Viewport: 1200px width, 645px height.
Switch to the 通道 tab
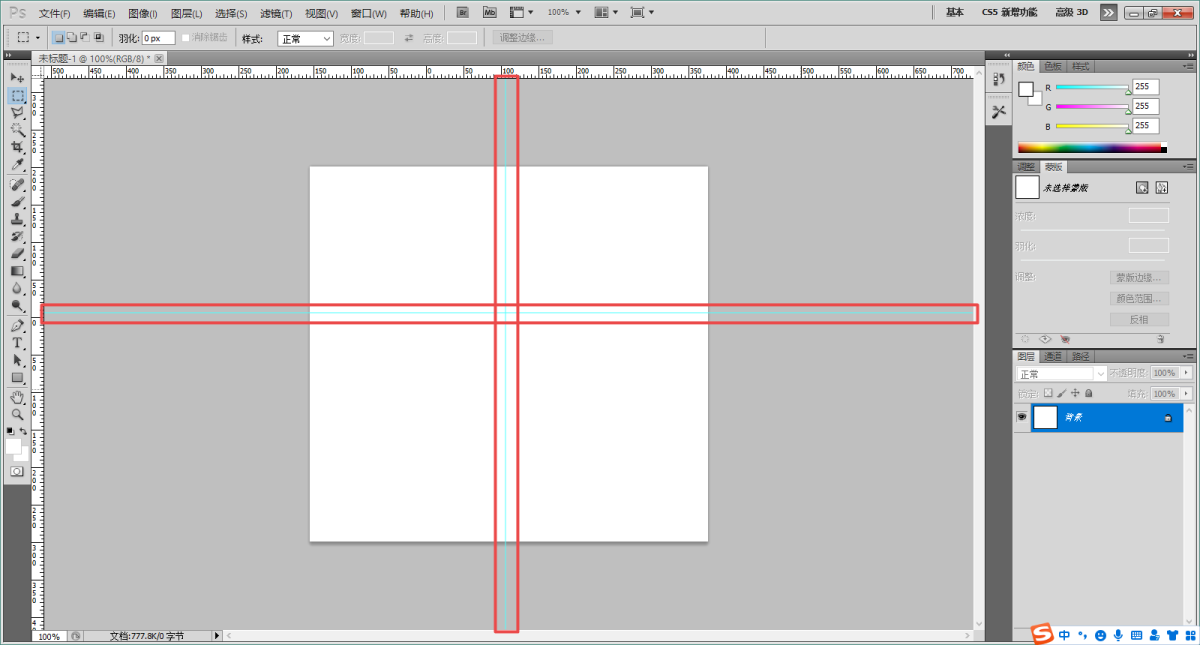pos(1053,356)
